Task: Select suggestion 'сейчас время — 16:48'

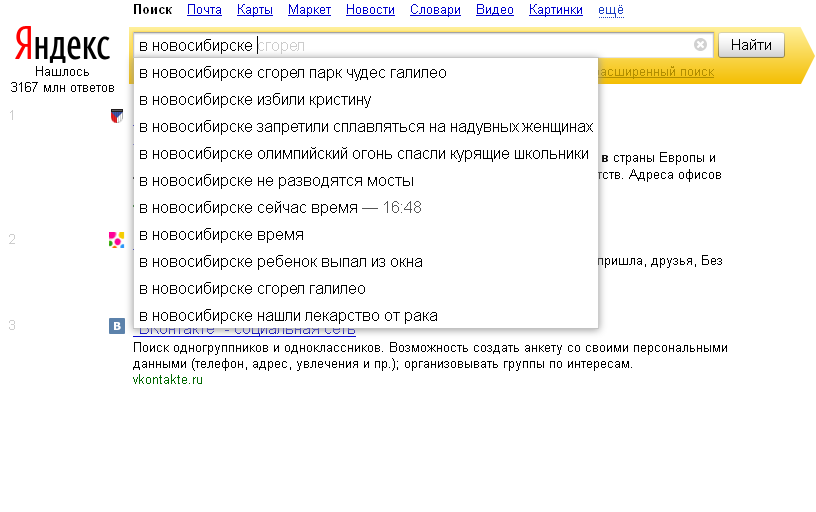Action: (366, 208)
